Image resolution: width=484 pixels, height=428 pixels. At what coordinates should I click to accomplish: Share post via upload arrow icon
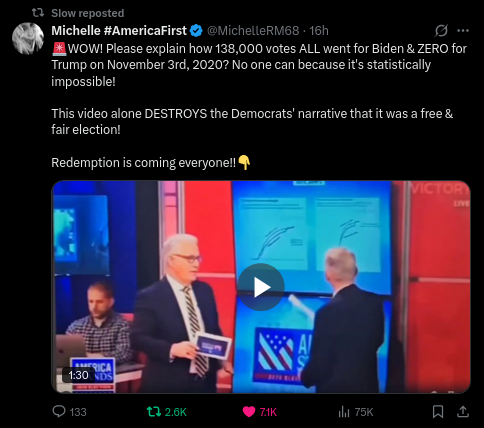pos(463,412)
